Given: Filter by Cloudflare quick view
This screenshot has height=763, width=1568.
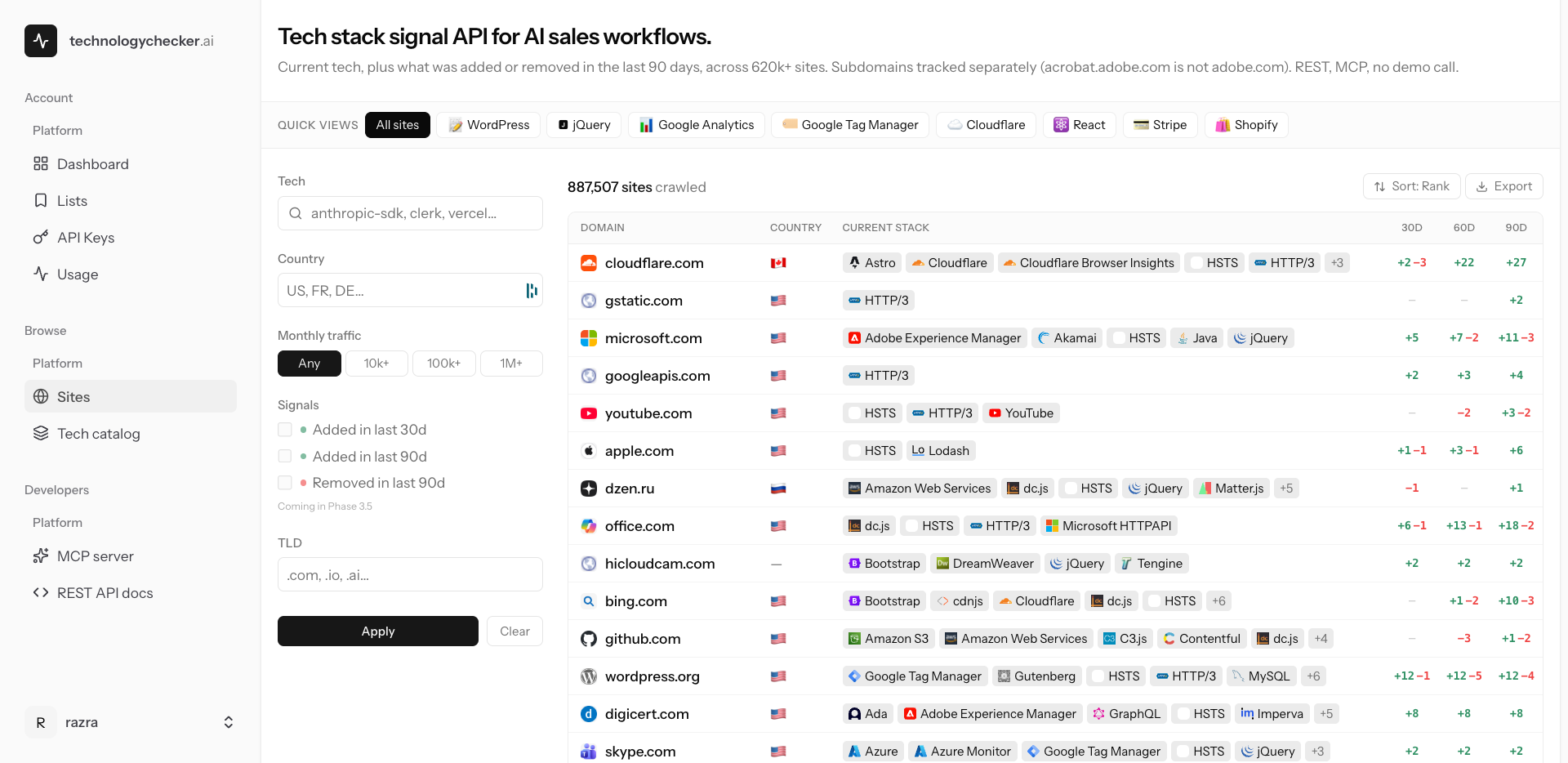Looking at the screenshot, I should click(x=986, y=125).
